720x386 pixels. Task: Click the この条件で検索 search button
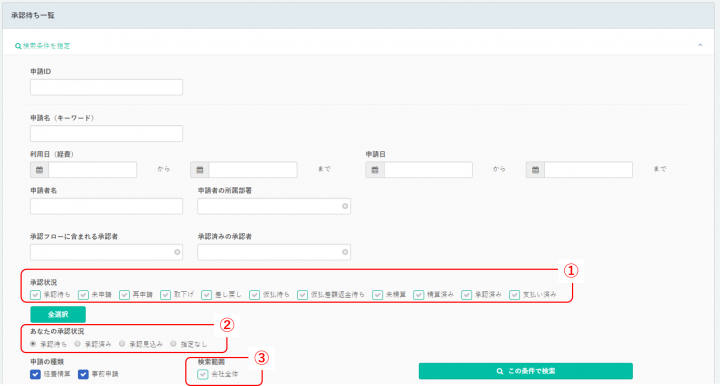[526, 371]
